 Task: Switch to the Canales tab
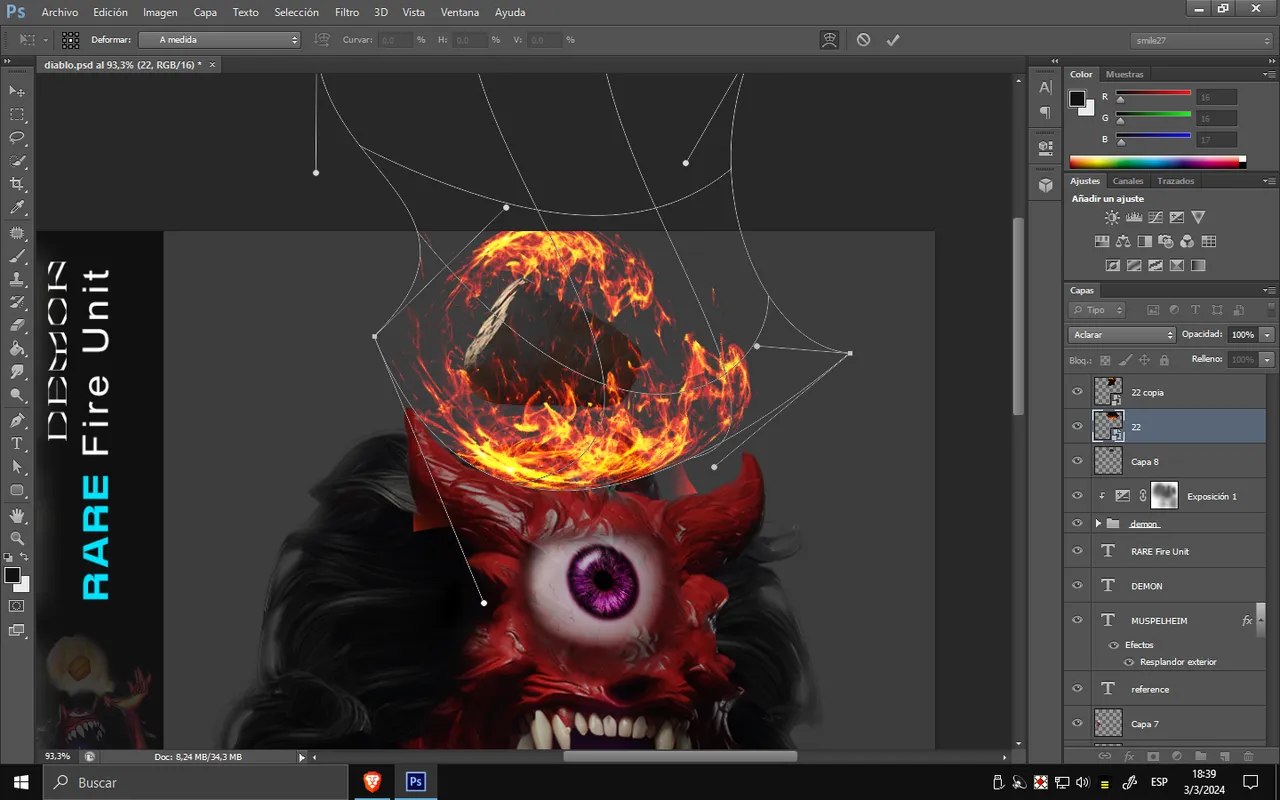click(x=1128, y=181)
